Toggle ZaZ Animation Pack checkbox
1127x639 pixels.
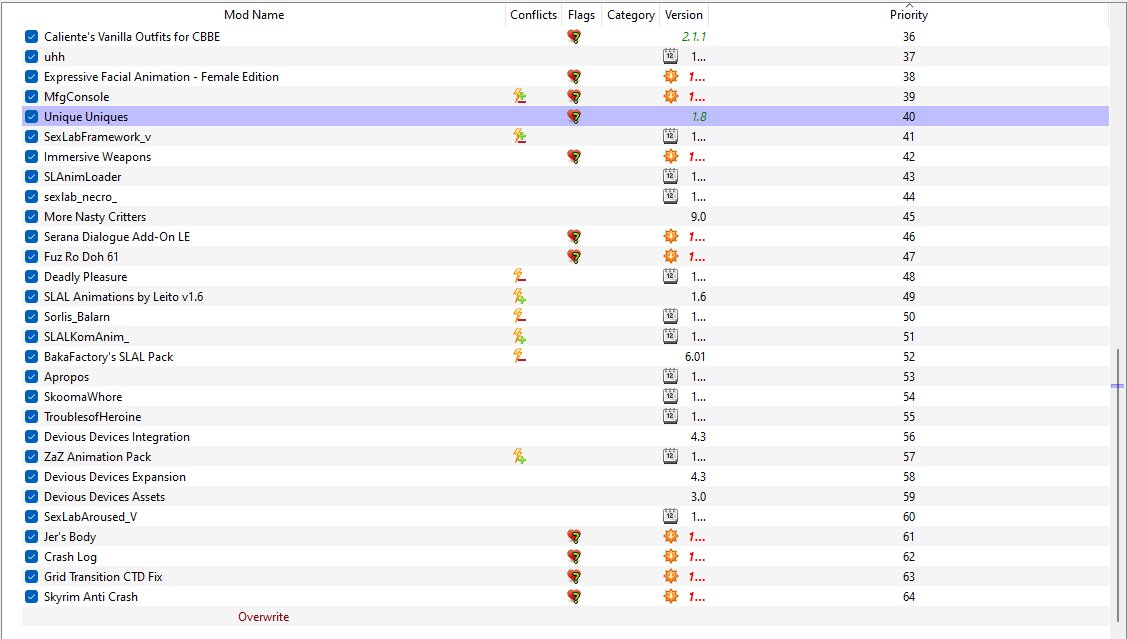32,456
